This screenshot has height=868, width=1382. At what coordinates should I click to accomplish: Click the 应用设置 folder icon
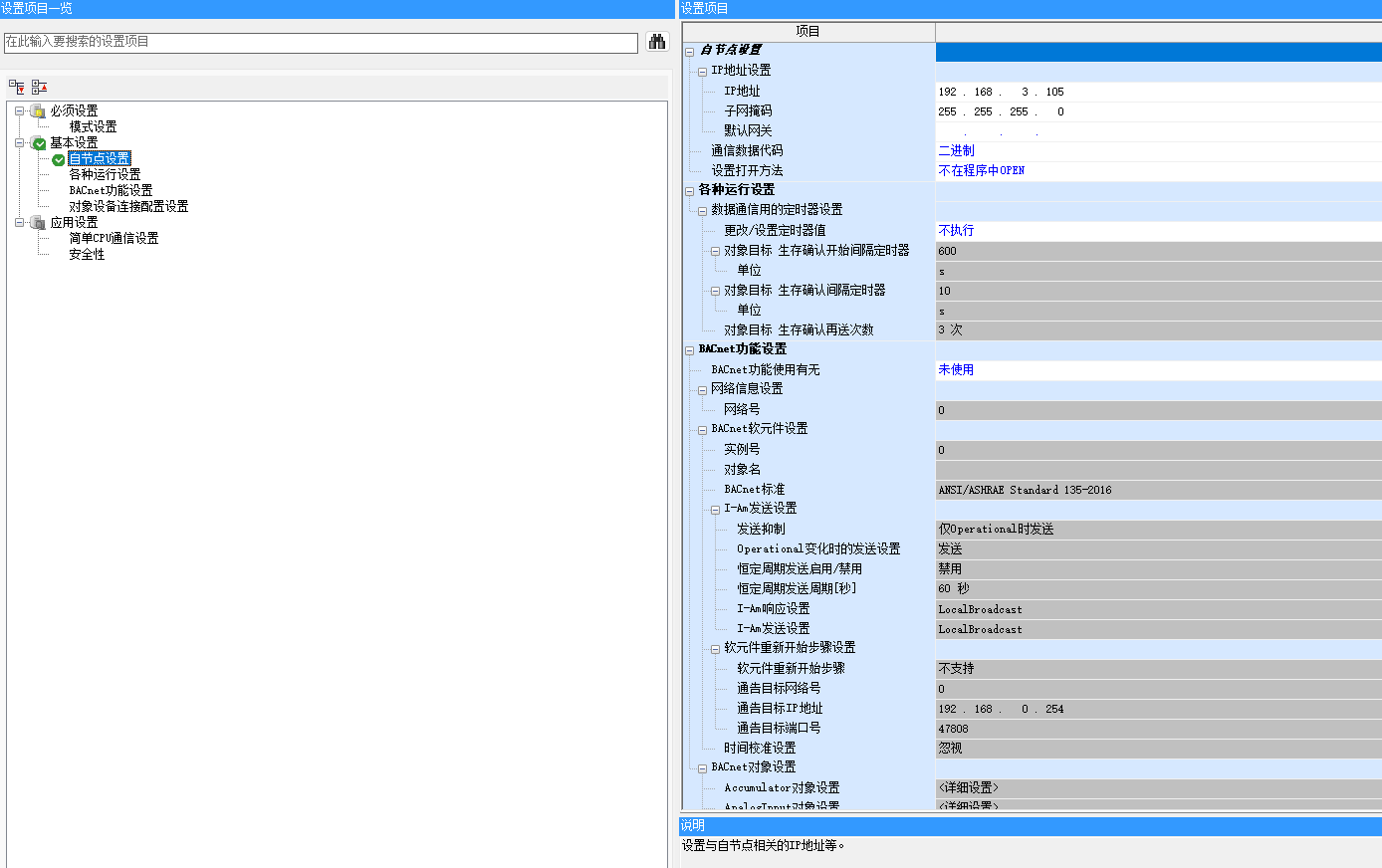(38, 223)
